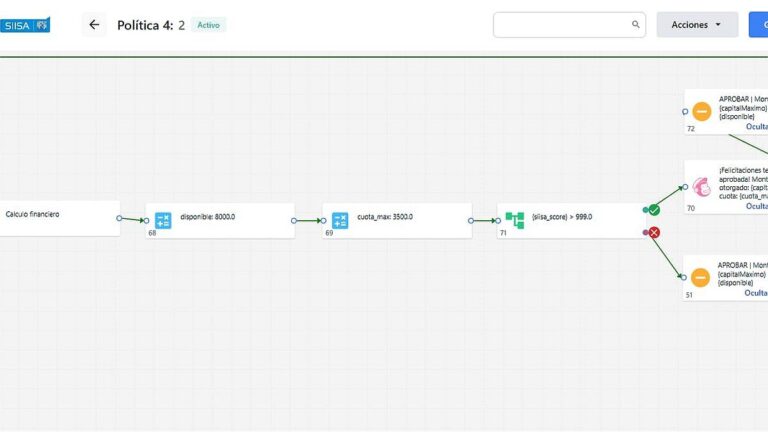Click the green checkmark output of node 71

click(x=653, y=210)
